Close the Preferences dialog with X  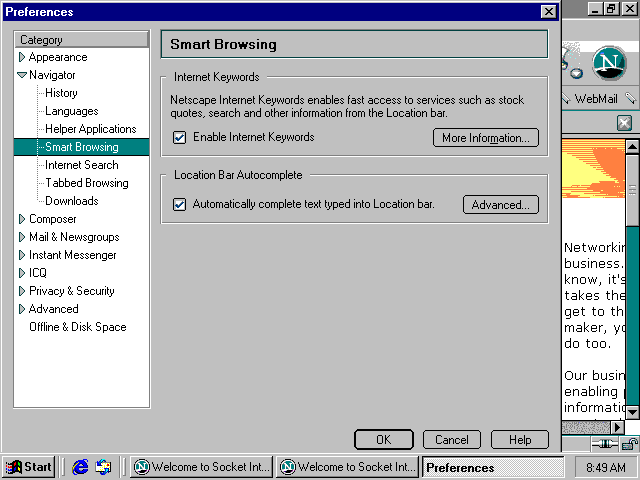coord(549,11)
